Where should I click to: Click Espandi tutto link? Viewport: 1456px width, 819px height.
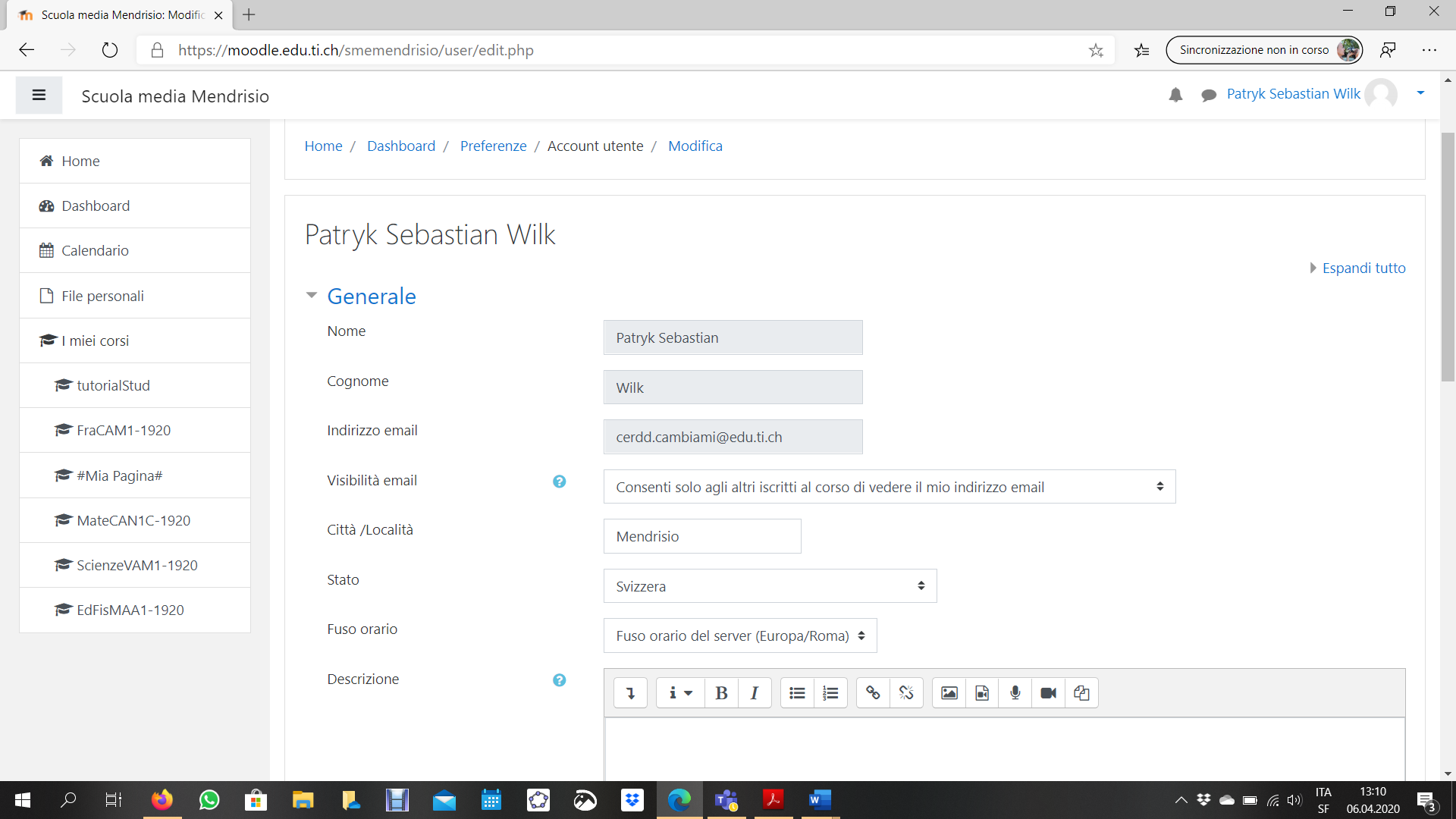[x=1363, y=268]
